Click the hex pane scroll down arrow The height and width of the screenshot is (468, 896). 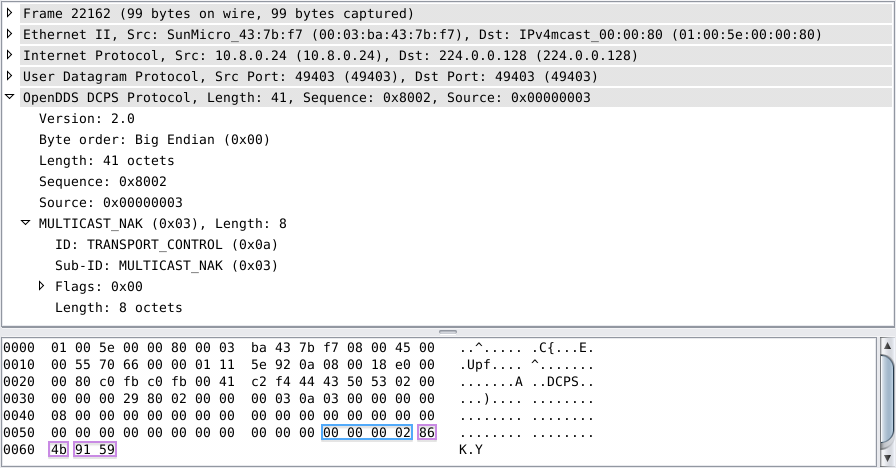click(x=887, y=458)
